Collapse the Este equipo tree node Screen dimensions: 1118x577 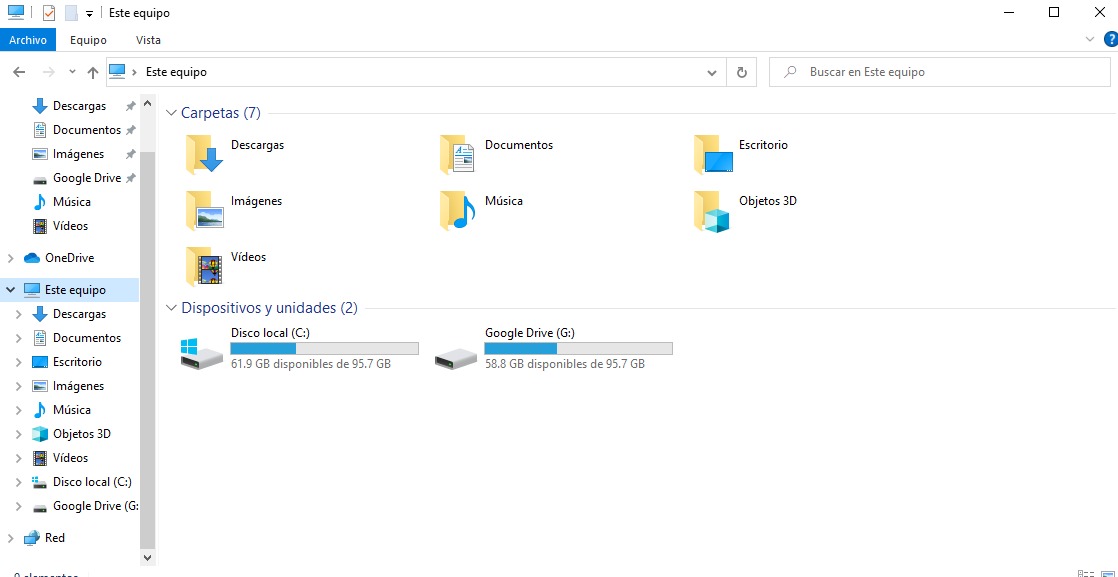tap(11, 290)
